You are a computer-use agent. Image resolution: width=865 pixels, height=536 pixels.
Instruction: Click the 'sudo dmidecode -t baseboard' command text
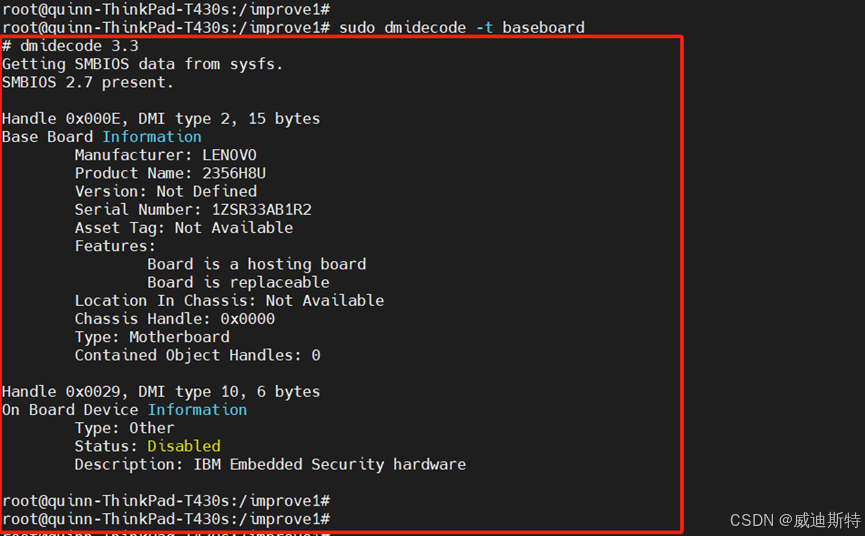tap(462, 28)
